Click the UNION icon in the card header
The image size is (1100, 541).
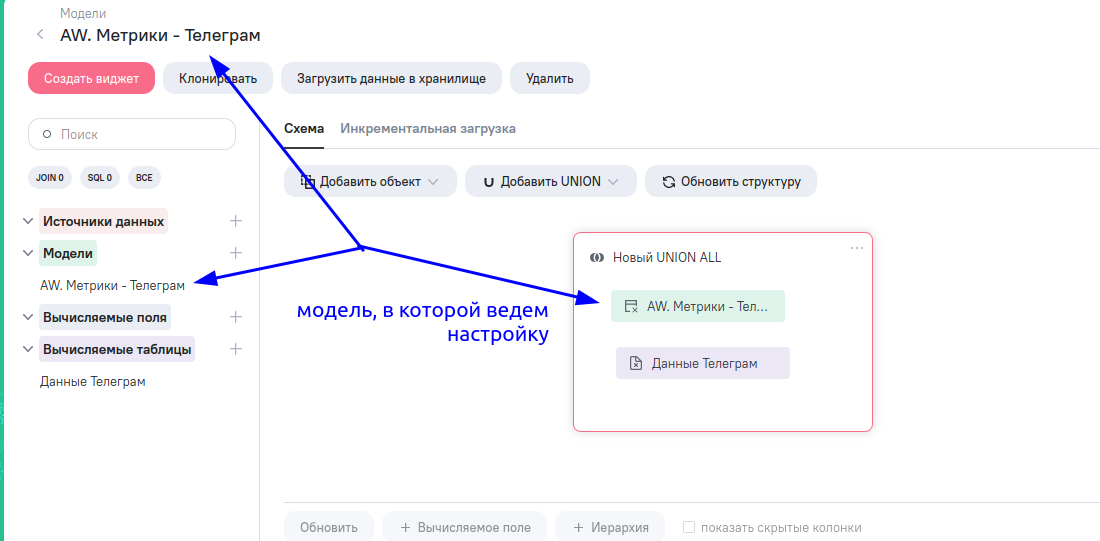click(x=596, y=258)
